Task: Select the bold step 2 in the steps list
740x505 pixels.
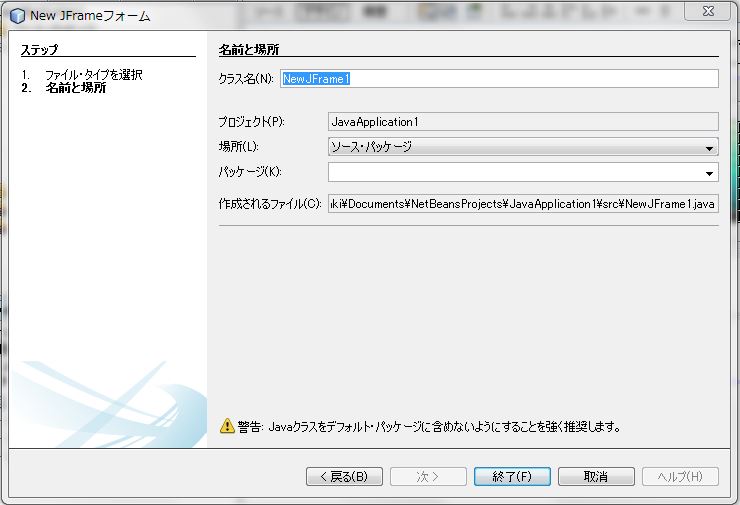Action: pyautogui.click(x=76, y=88)
